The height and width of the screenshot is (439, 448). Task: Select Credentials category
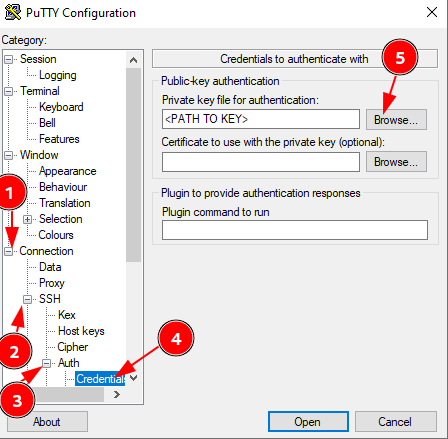tap(100, 379)
